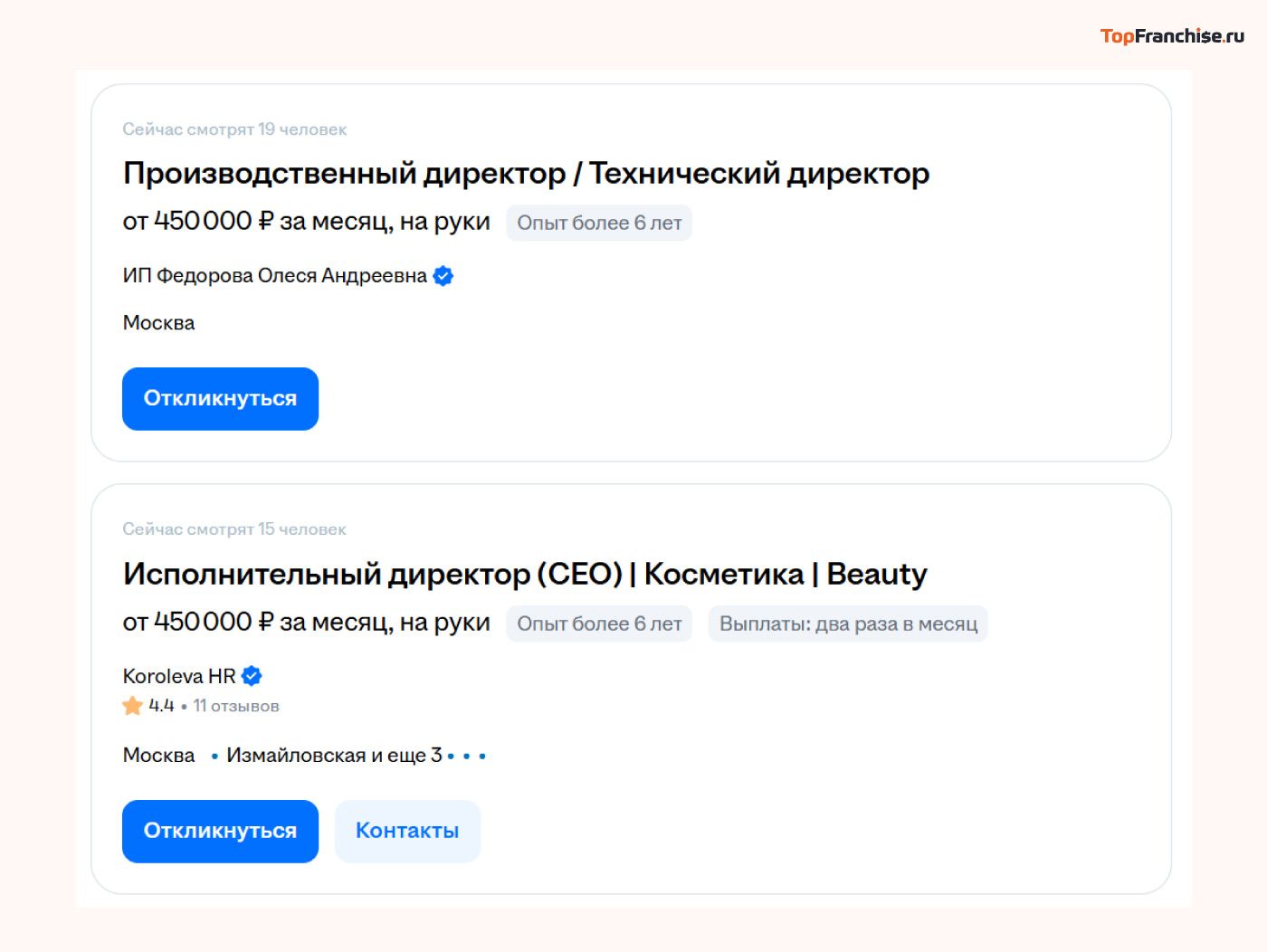The image size is (1267, 952).
Task: Open the TopFranchise.ru logo
Action: point(1172,37)
